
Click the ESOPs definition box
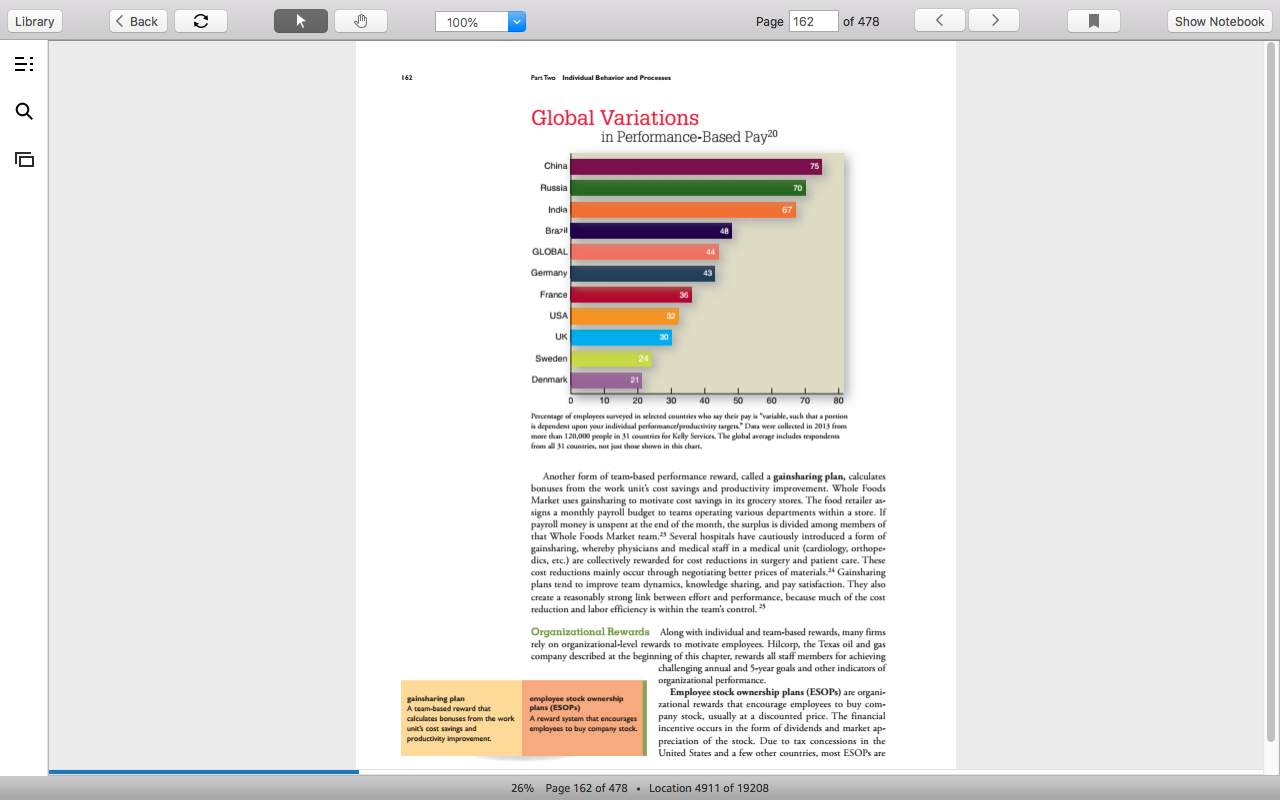[x=584, y=718]
